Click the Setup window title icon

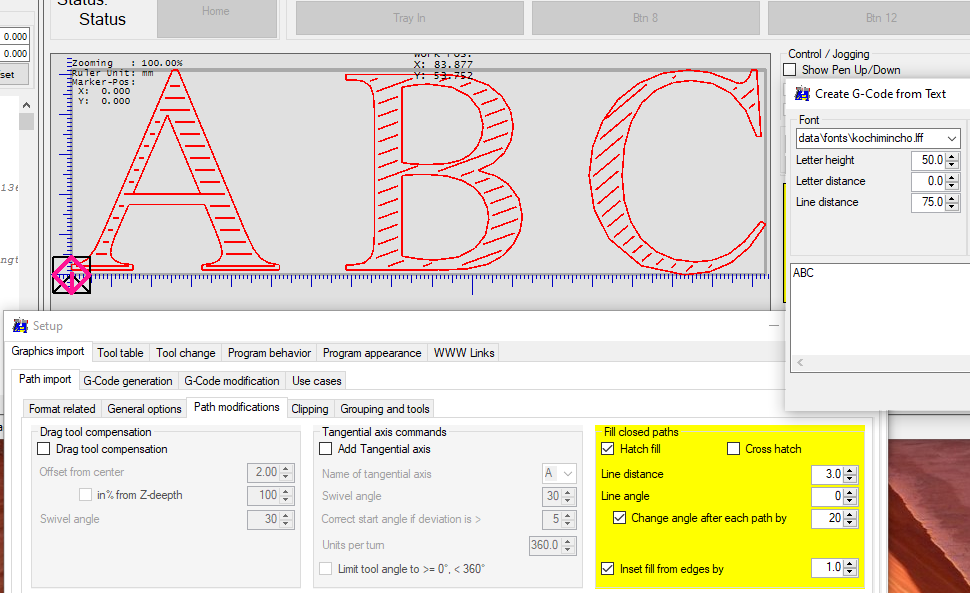click(x=20, y=326)
